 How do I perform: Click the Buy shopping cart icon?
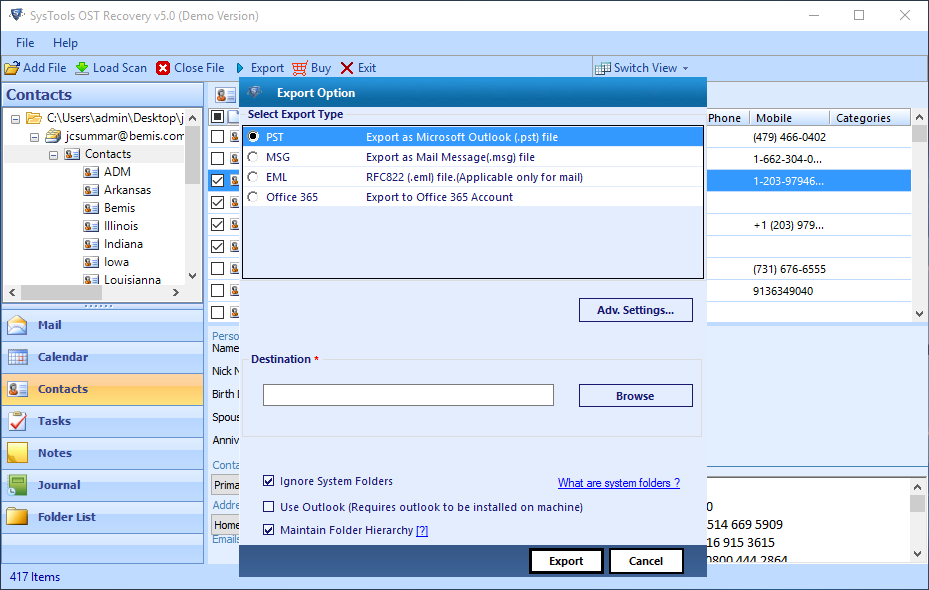click(x=300, y=68)
